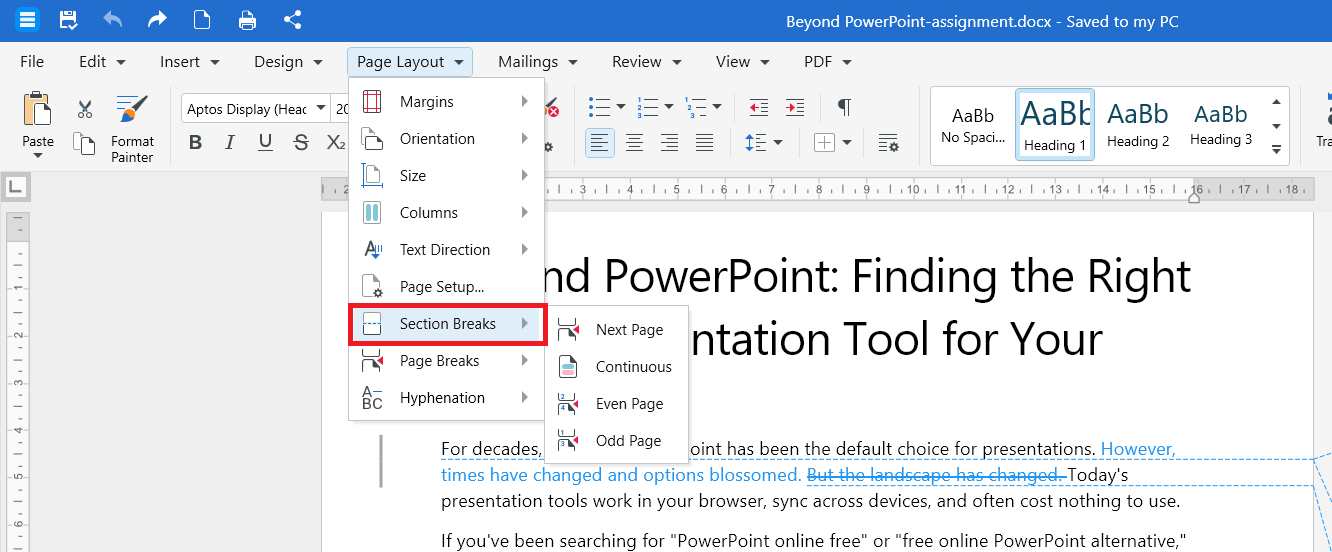1332x552 pixels.
Task: Open the File menu
Action: (x=32, y=62)
